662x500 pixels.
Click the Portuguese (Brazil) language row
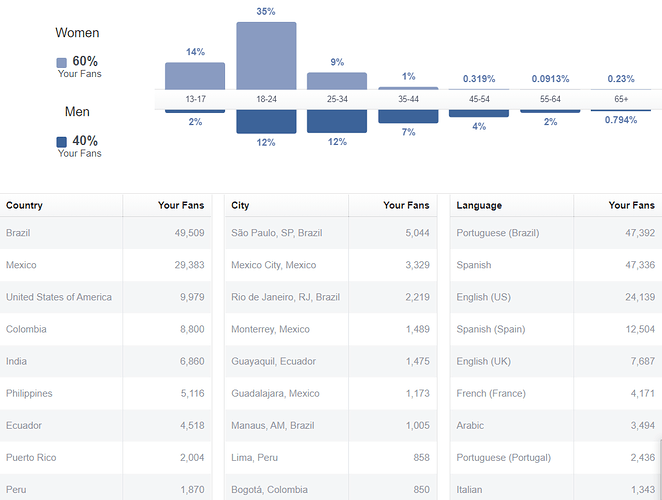click(x=553, y=233)
